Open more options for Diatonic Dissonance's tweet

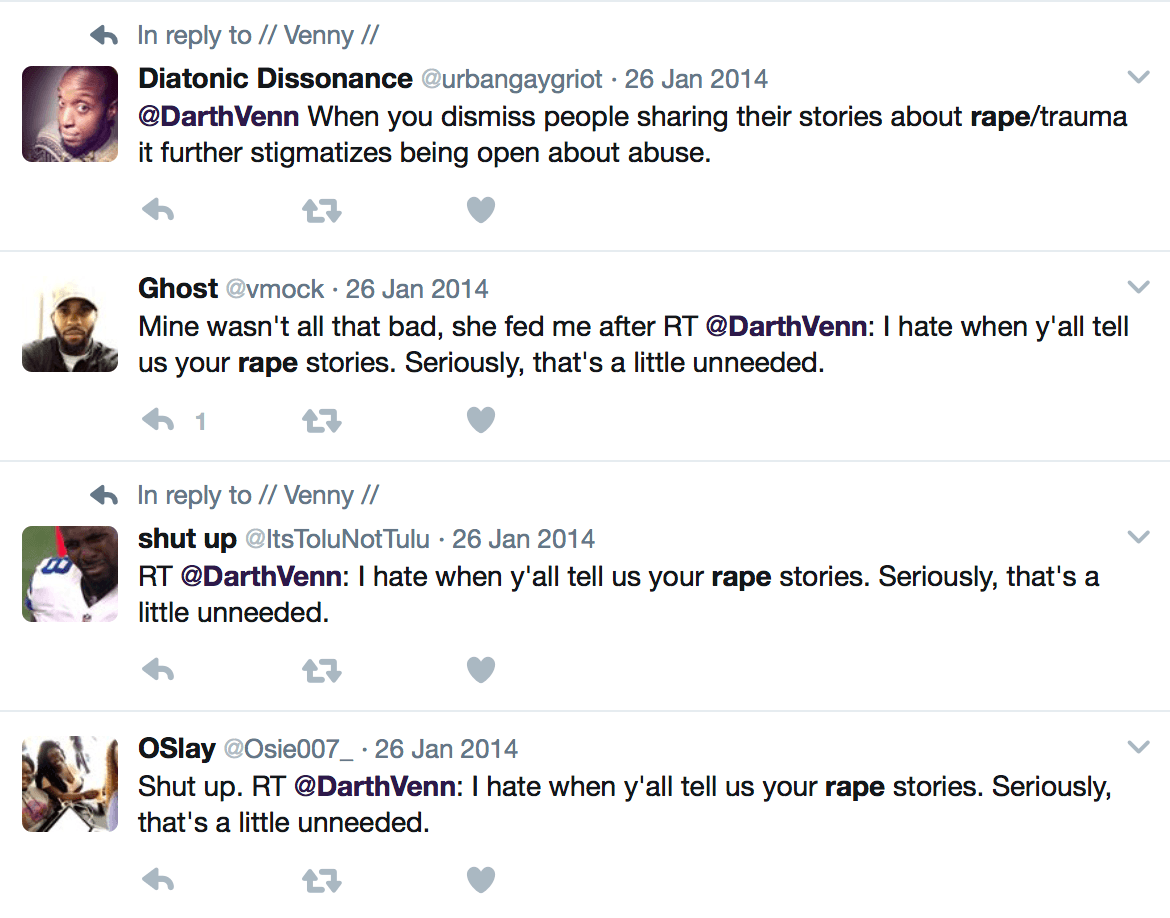pyautogui.click(x=1138, y=77)
